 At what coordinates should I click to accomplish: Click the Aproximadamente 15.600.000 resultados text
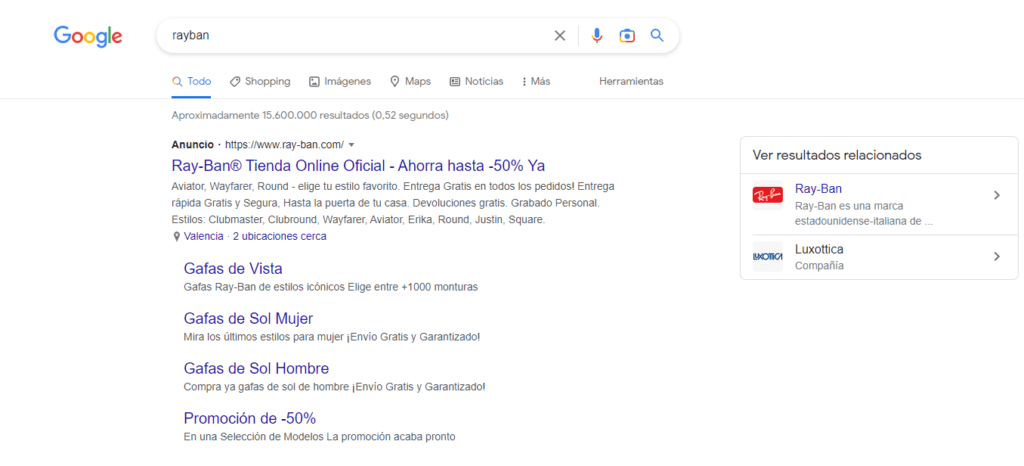[310, 116]
